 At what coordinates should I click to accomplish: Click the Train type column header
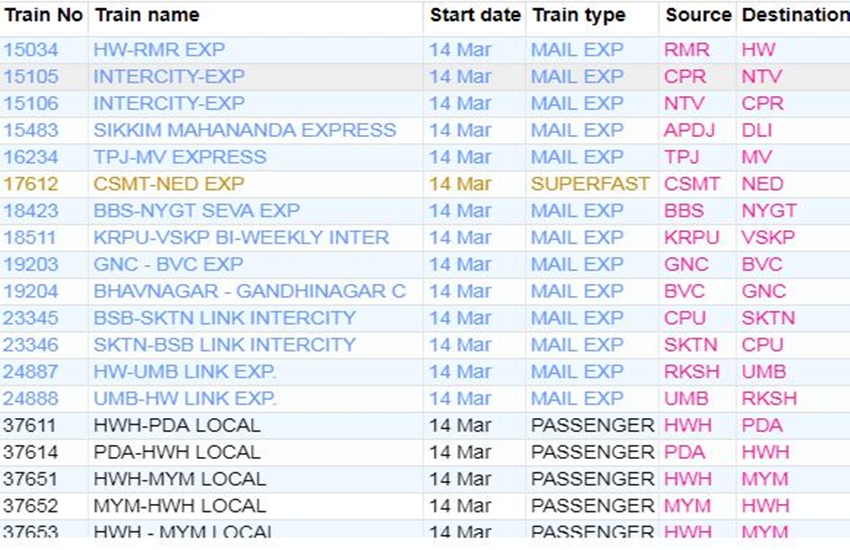point(578,15)
